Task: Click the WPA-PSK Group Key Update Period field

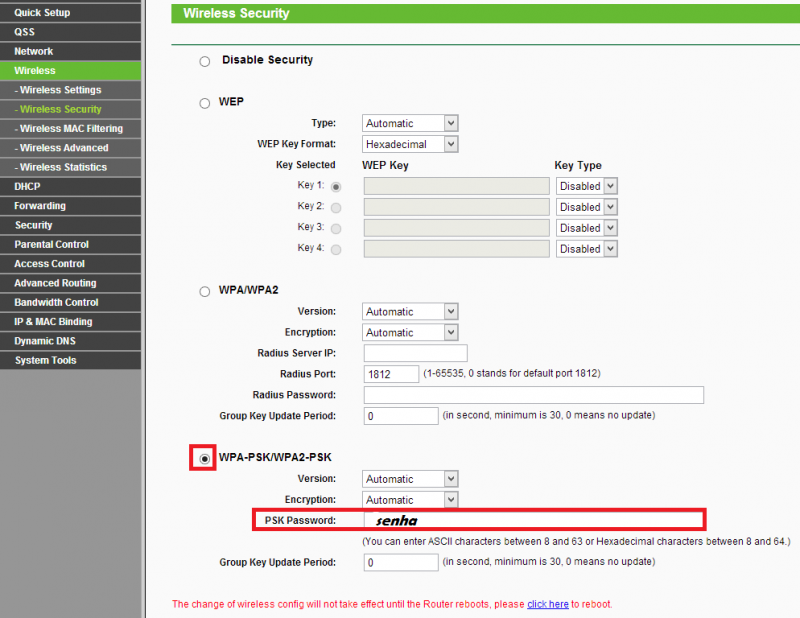Action: 401,562
